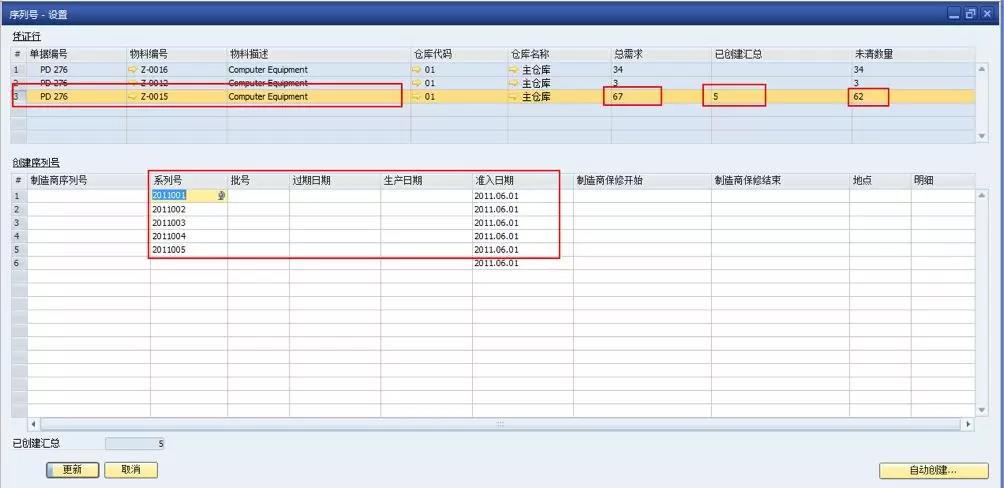Click 主仓库 link arrow in first row
The width and height of the screenshot is (1004, 488).
pyautogui.click(x=514, y=70)
